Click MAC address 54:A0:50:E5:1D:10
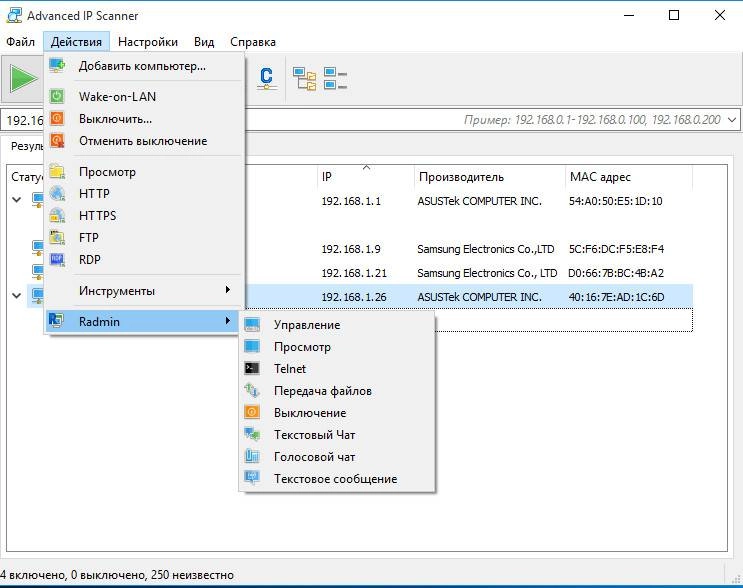 (x=615, y=201)
